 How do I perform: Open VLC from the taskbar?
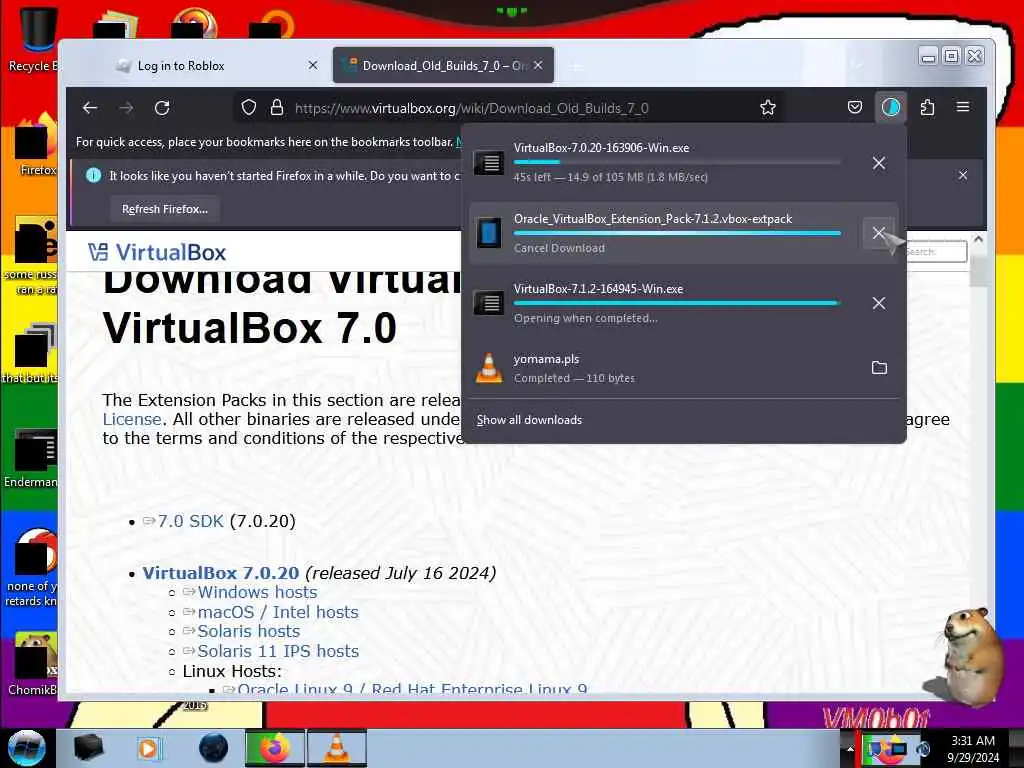[336, 748]
